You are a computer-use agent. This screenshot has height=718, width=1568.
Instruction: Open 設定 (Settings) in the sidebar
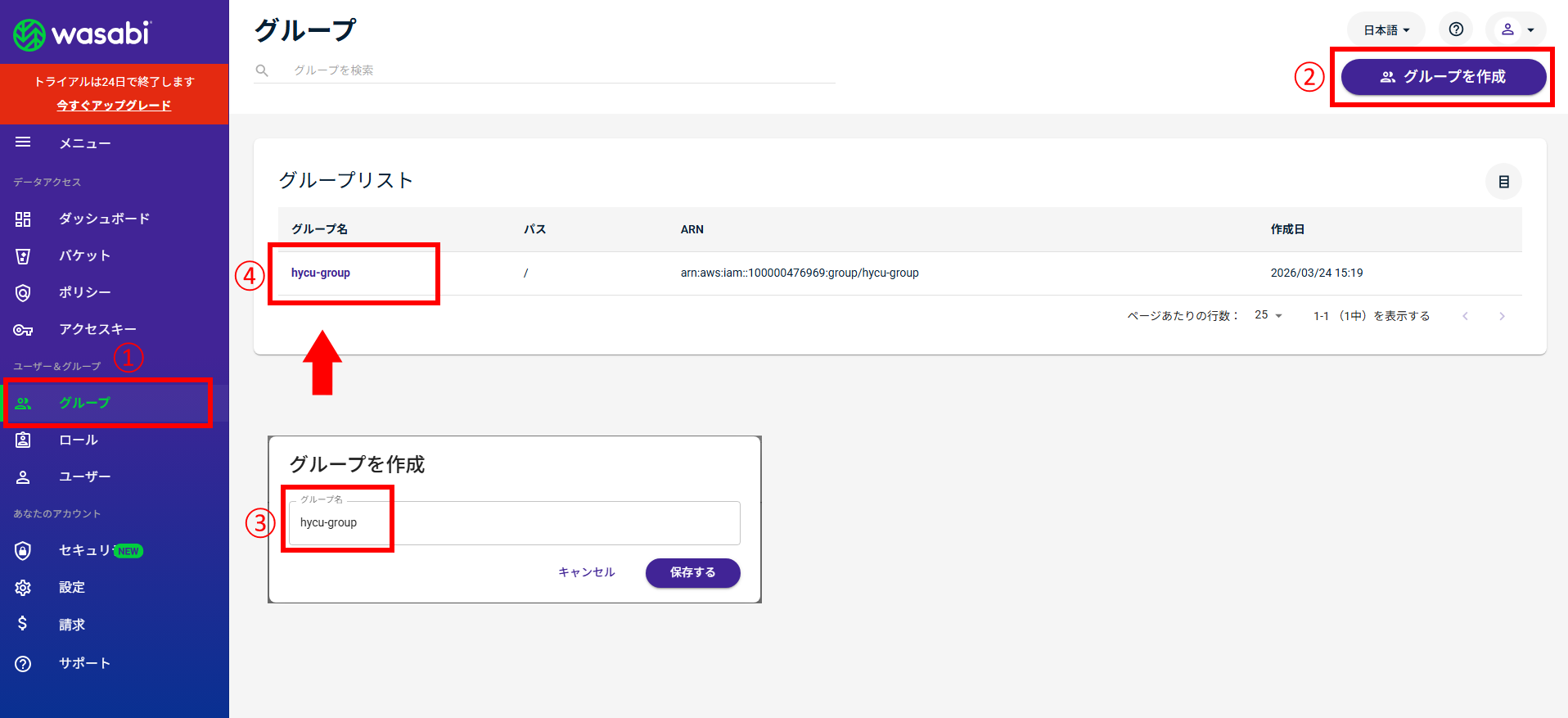click(x=72, y=588)
